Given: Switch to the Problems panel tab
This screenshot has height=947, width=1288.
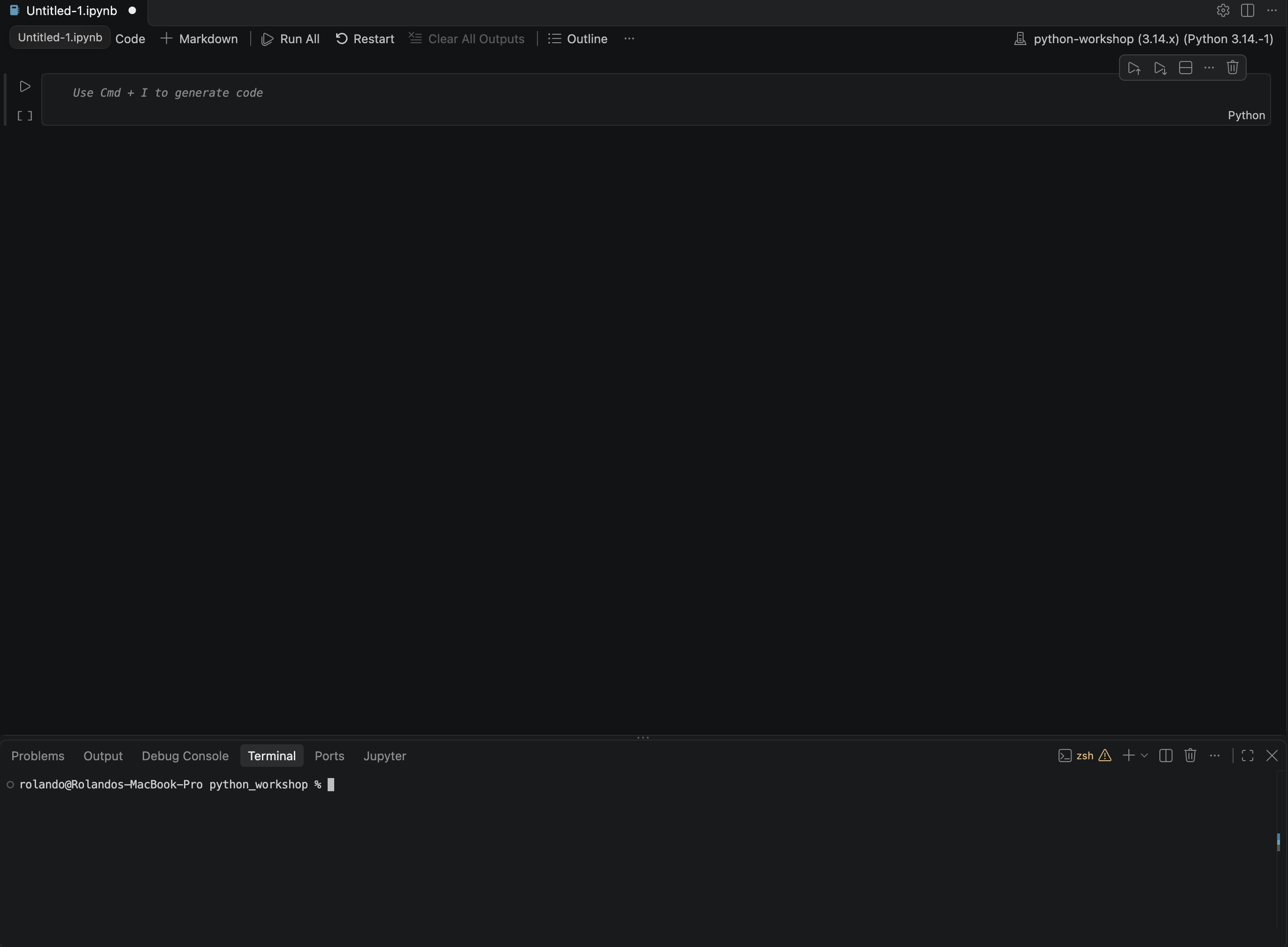Looking at the screenshot, I should tap(38, 756).
